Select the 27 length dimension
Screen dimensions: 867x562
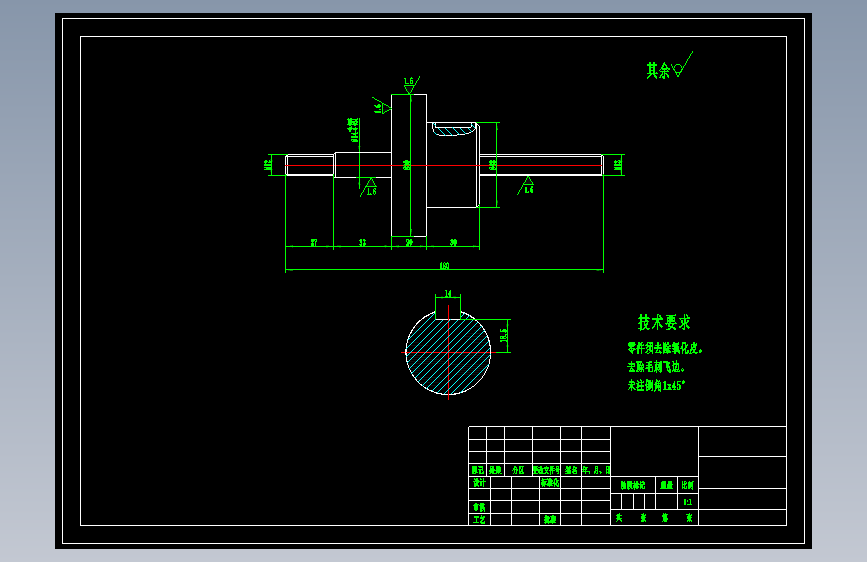point(314,242)
